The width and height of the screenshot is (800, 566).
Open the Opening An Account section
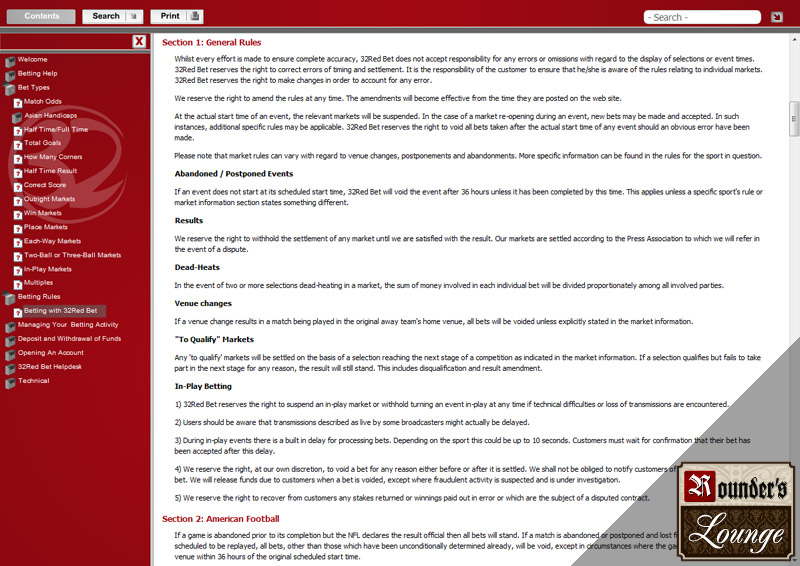point(51,353)
